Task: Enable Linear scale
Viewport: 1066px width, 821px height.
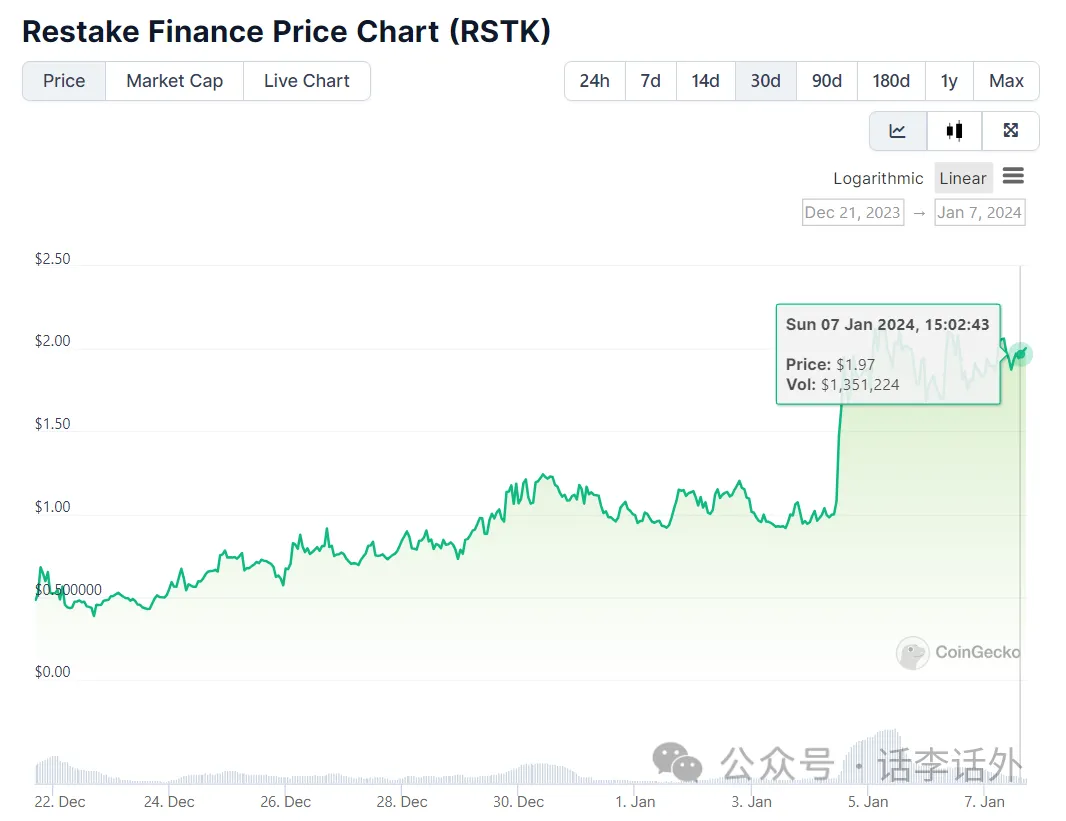Action: pos(963,178)
